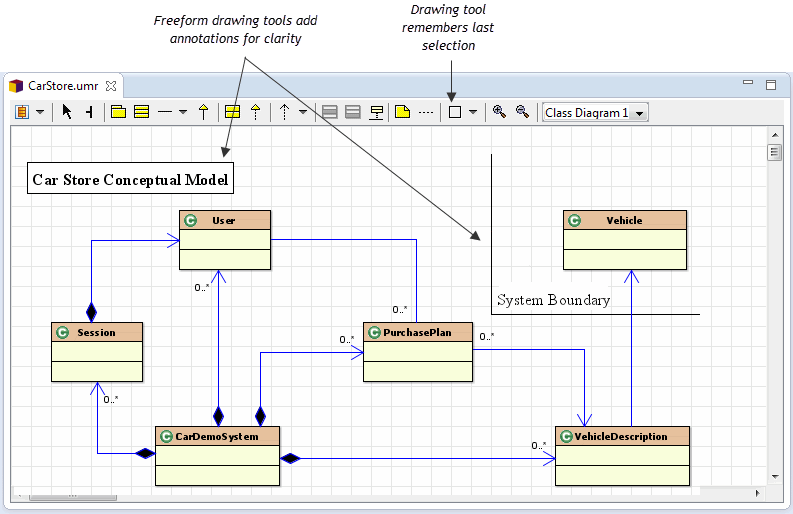The image size is (793, 514).
Task: Click the yellow note tool icon
Action: coord(402,112)
